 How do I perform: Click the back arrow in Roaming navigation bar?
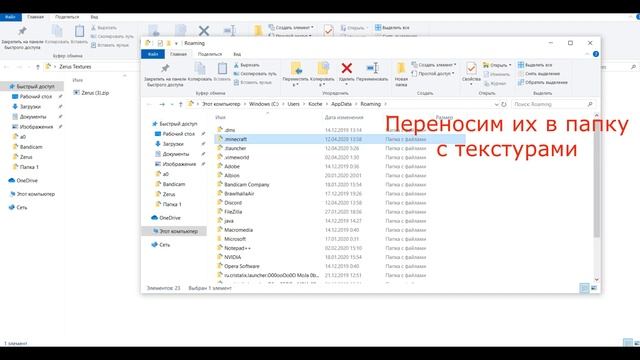149,104
